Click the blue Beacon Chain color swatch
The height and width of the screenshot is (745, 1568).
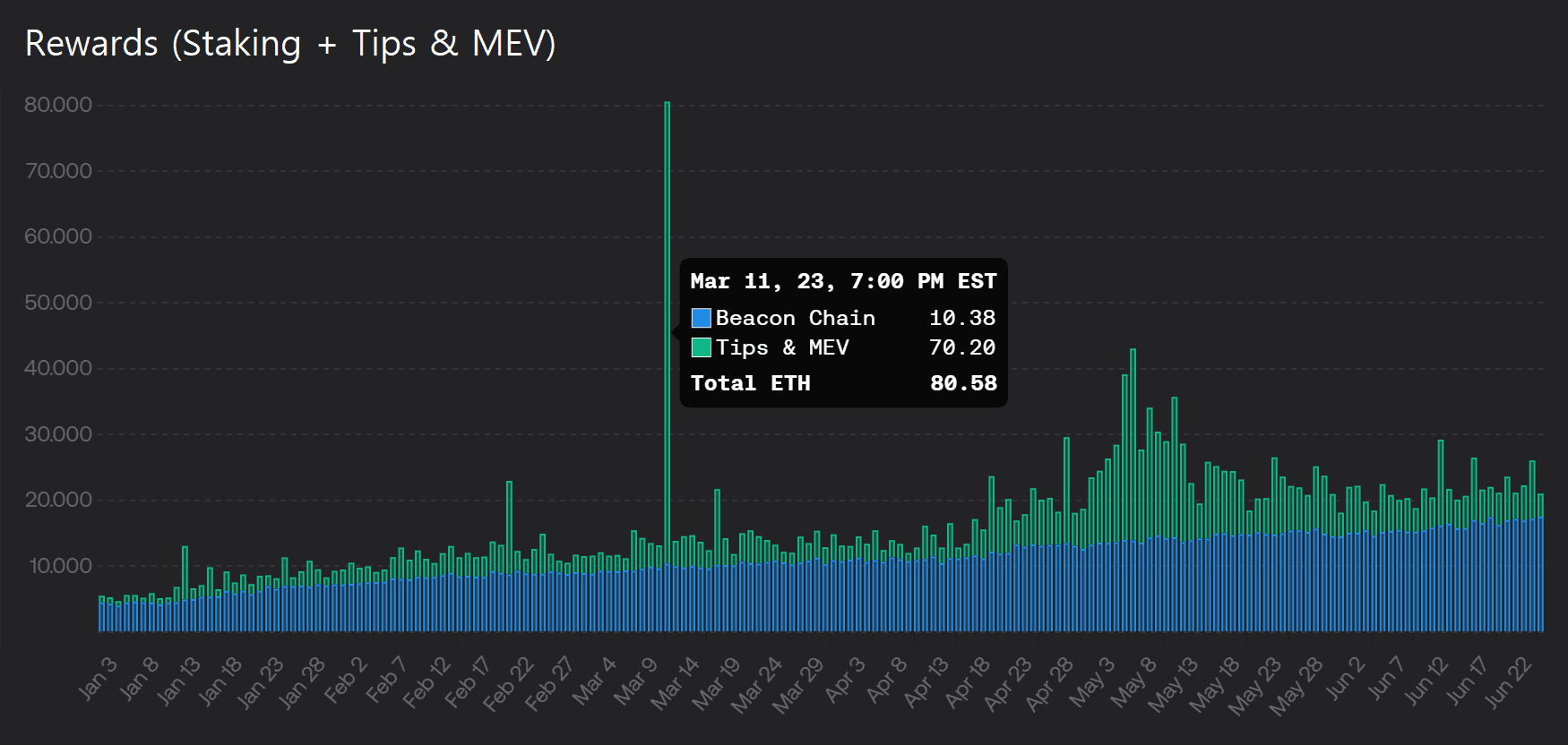pyautogui.click(x=701, y=318)
